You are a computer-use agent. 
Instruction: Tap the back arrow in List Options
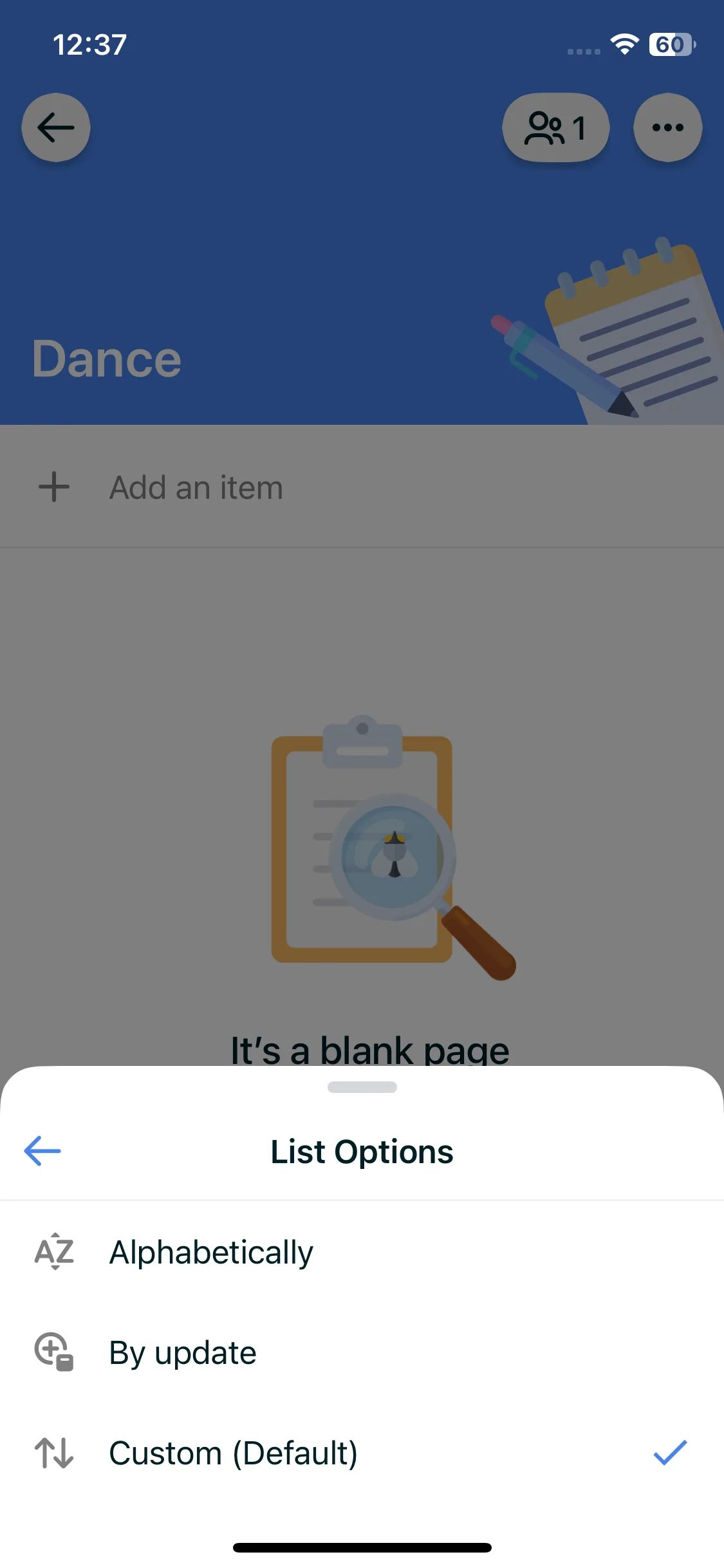tap(42, 1151)
